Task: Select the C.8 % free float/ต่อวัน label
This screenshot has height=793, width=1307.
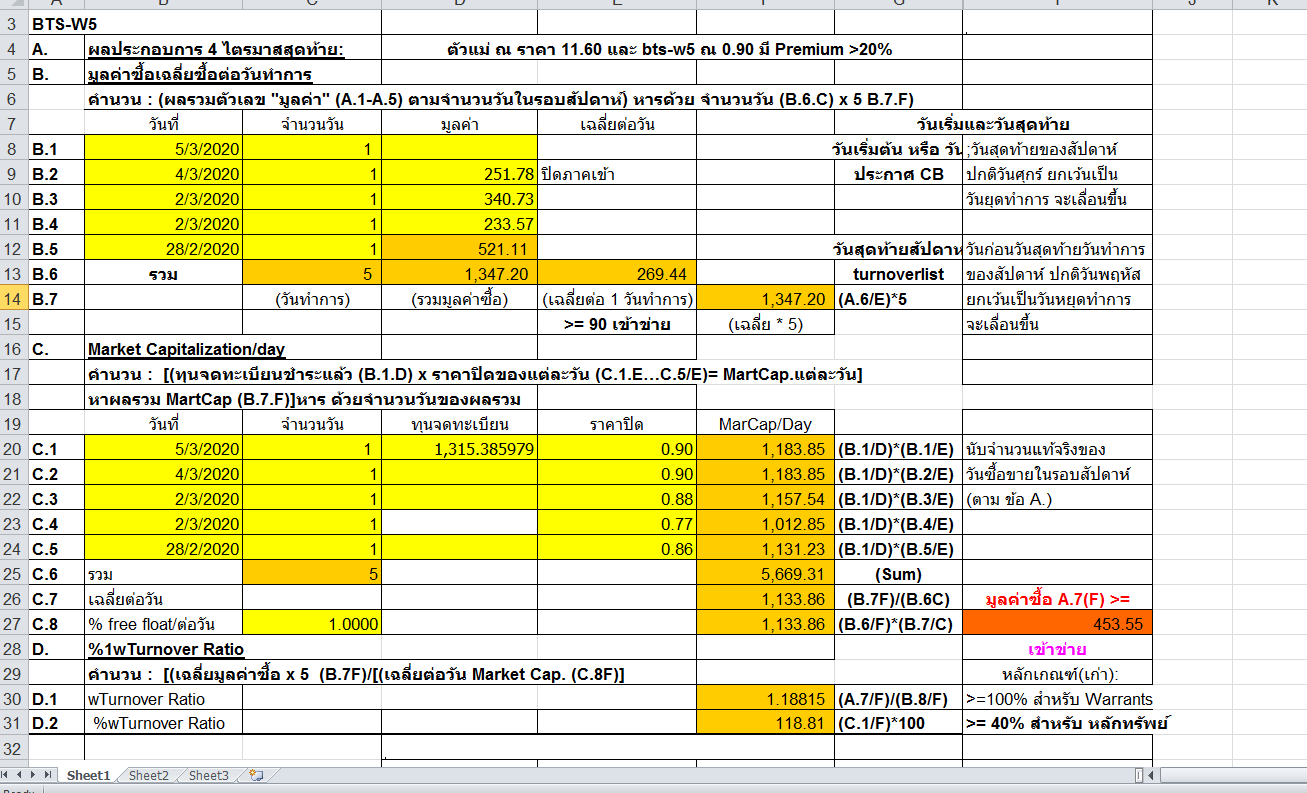Action: 164,623
